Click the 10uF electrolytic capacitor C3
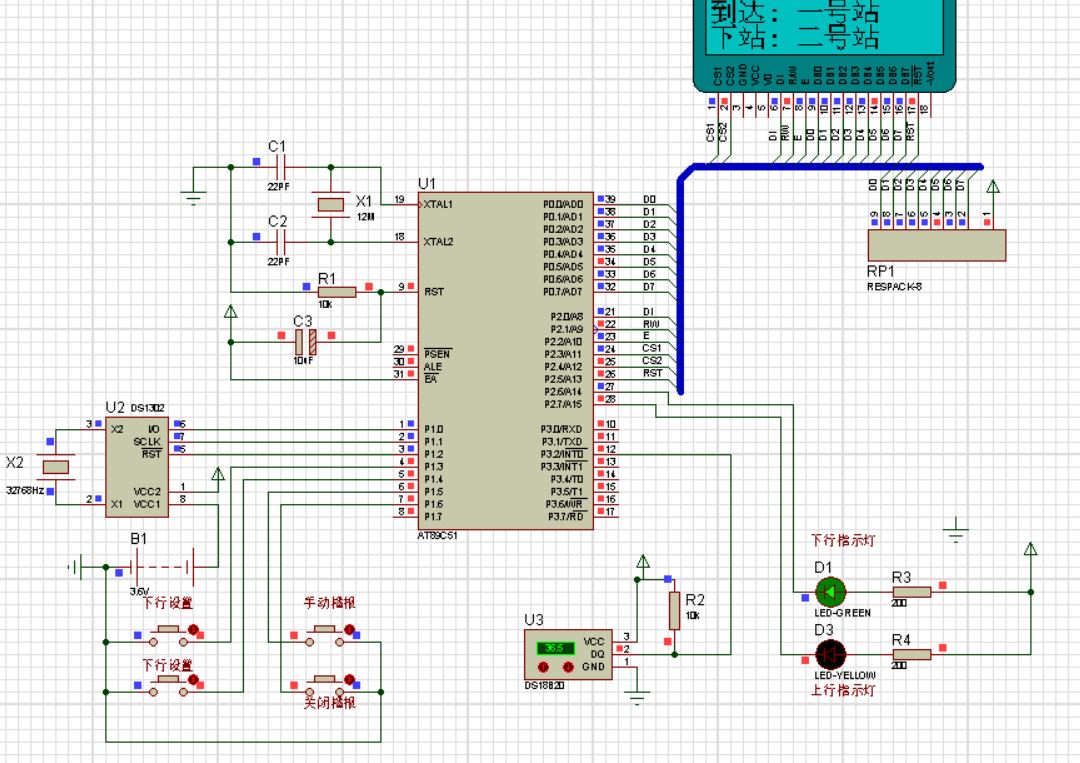1080x763 pixels. point(306,343)
